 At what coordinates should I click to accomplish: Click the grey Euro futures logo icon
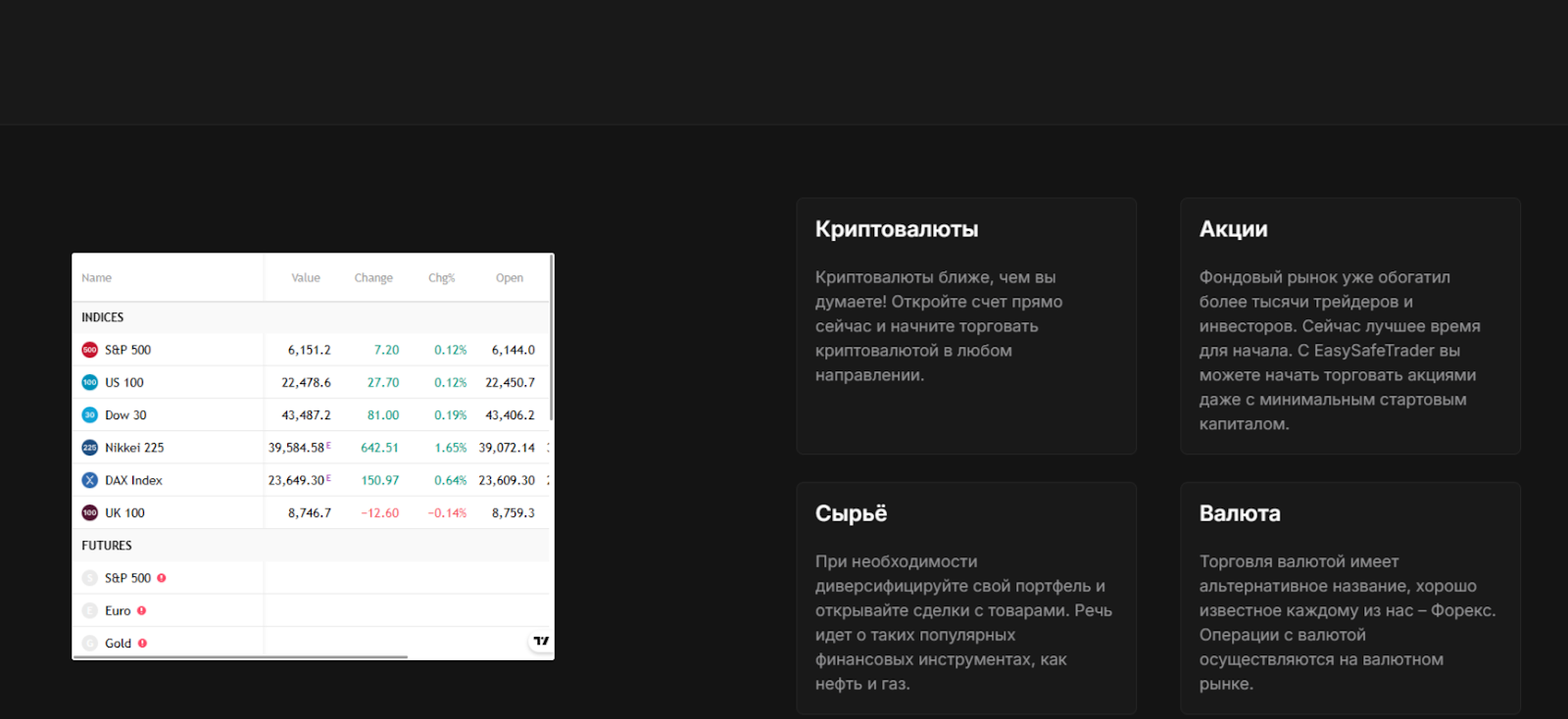pyautogui.click(x=90, y=610)
